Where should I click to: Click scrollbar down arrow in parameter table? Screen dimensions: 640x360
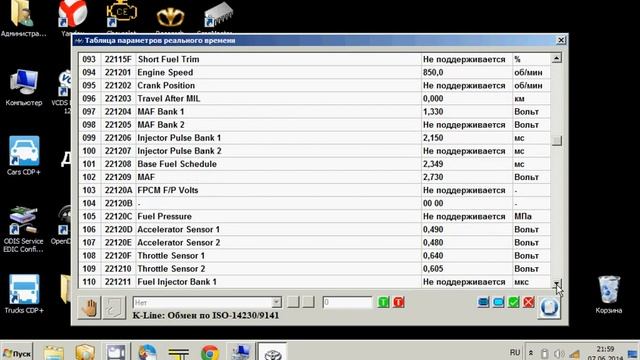point(556,283)
